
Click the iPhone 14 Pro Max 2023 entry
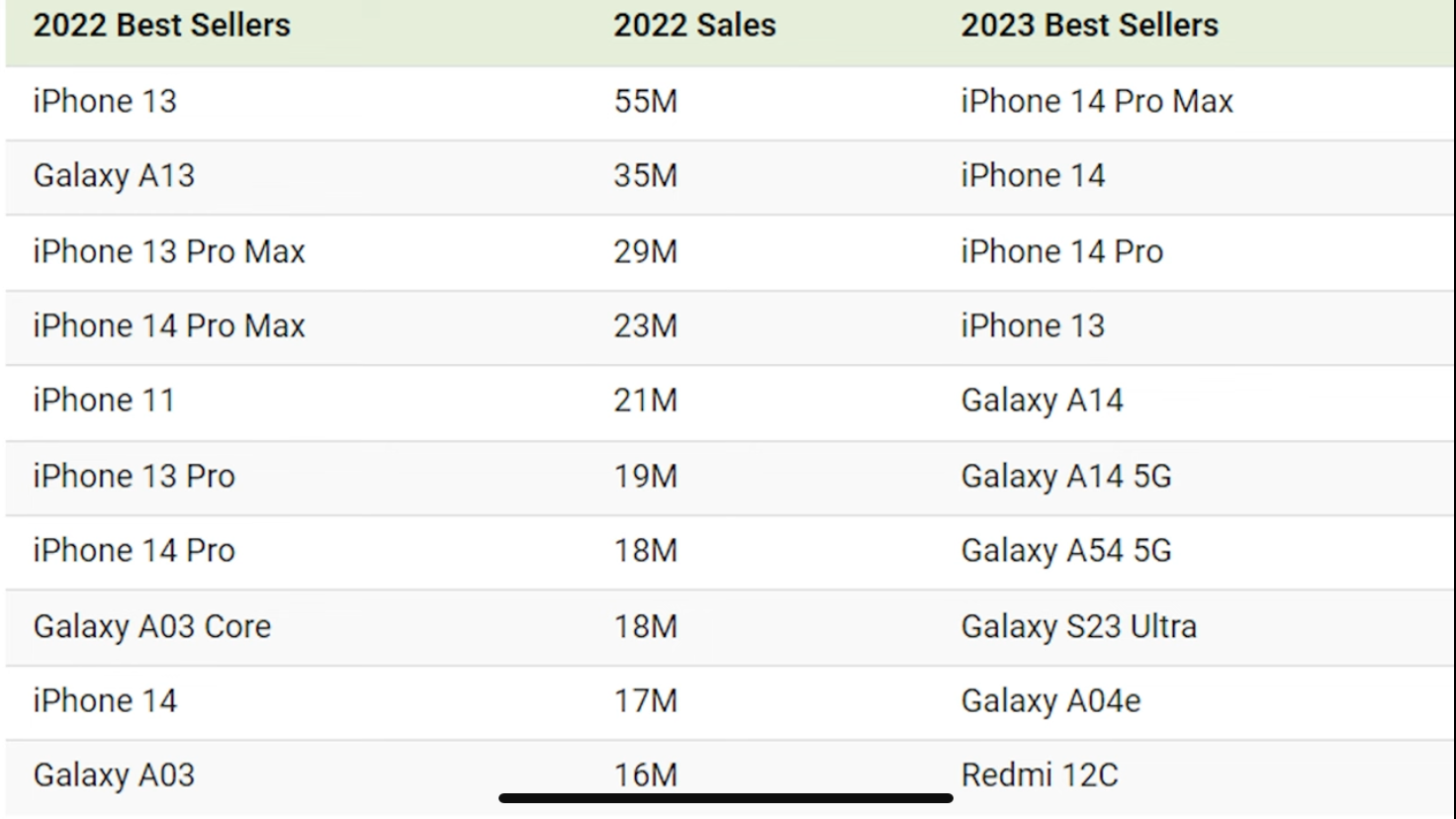[1097, 102]
